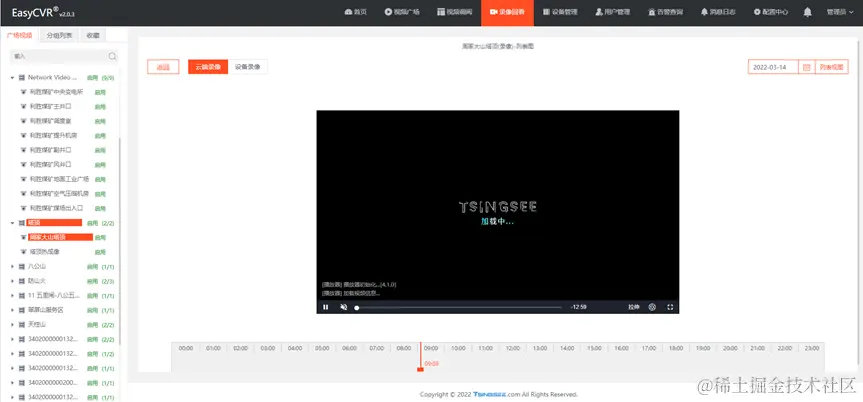Screen dimensions: 863x402
Task: Click the device group icon for 防山火
Action: (x=21, y=281)
